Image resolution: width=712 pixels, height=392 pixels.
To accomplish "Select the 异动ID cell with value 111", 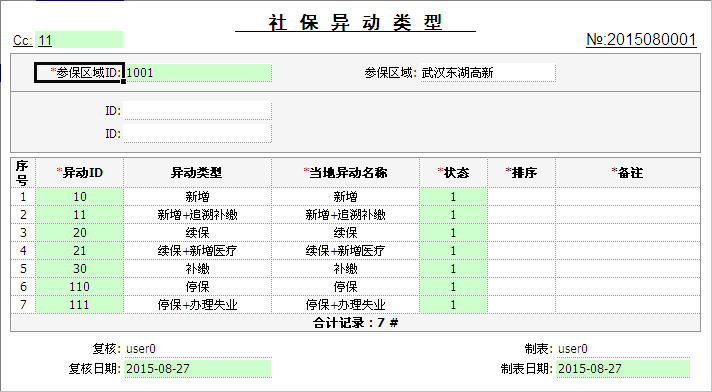I will [x=79, y=305].
